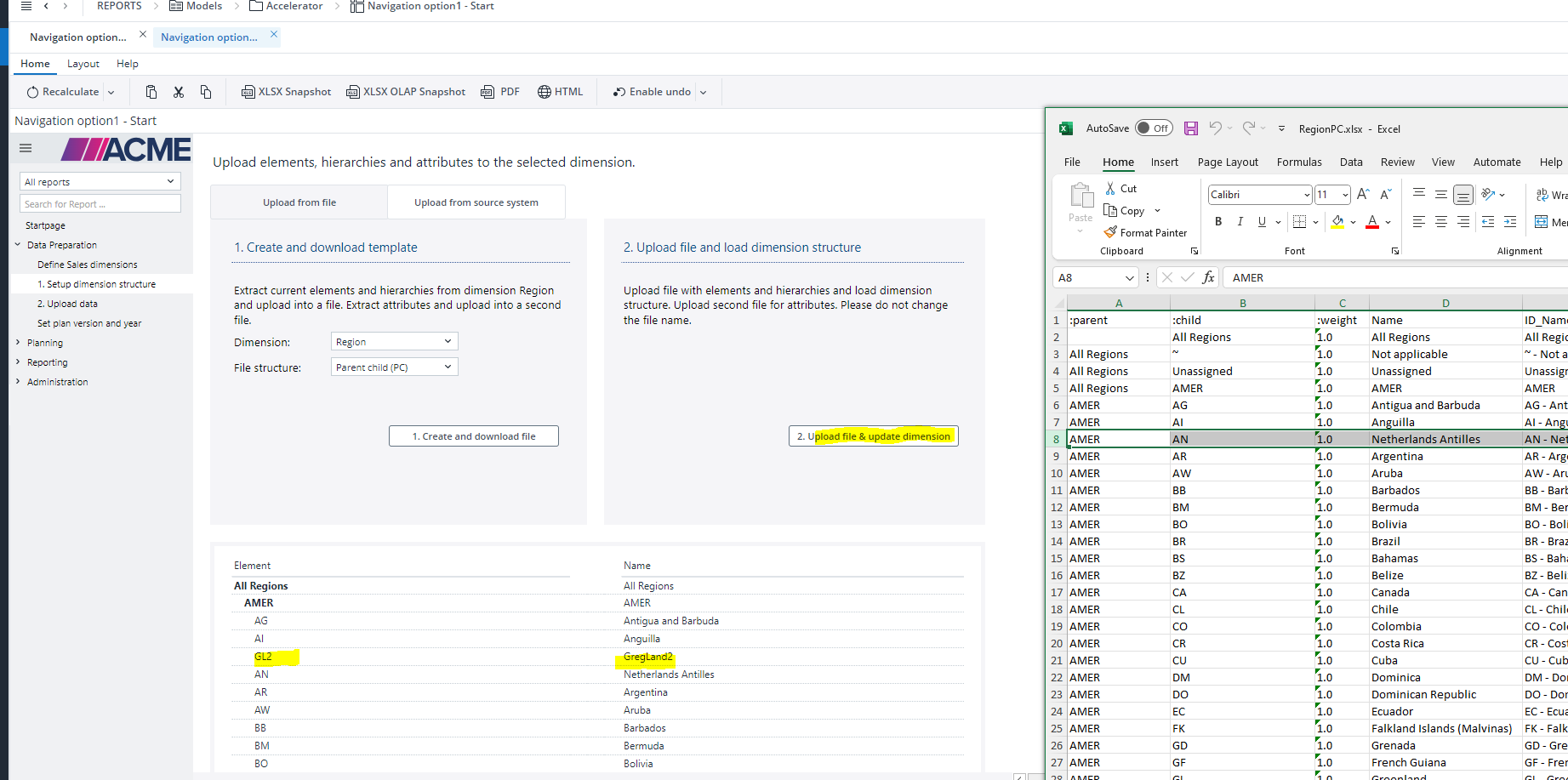The width and height of the screenshot is (1568, 780).
Task: Click Create and download file button
Action: (x=474, y=436)
